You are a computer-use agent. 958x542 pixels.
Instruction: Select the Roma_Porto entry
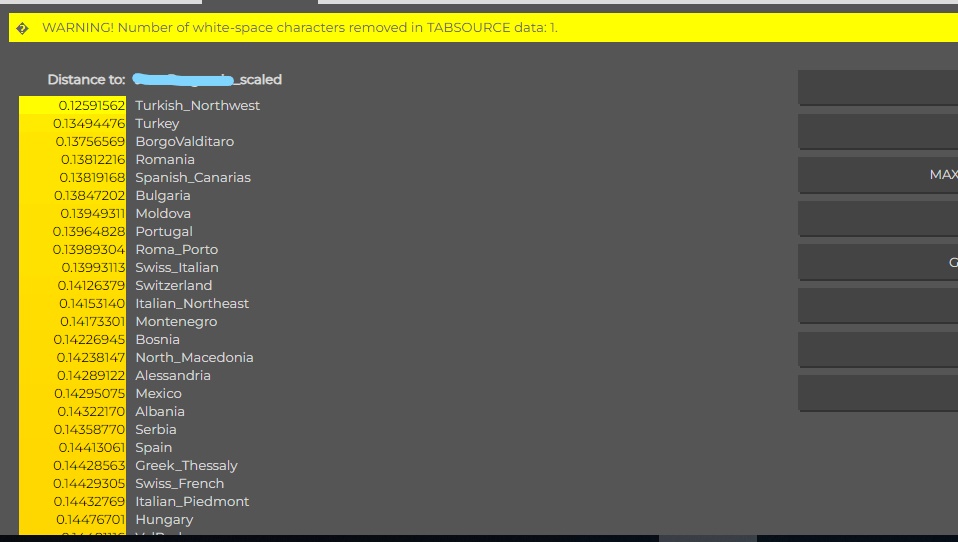[177, 249]
